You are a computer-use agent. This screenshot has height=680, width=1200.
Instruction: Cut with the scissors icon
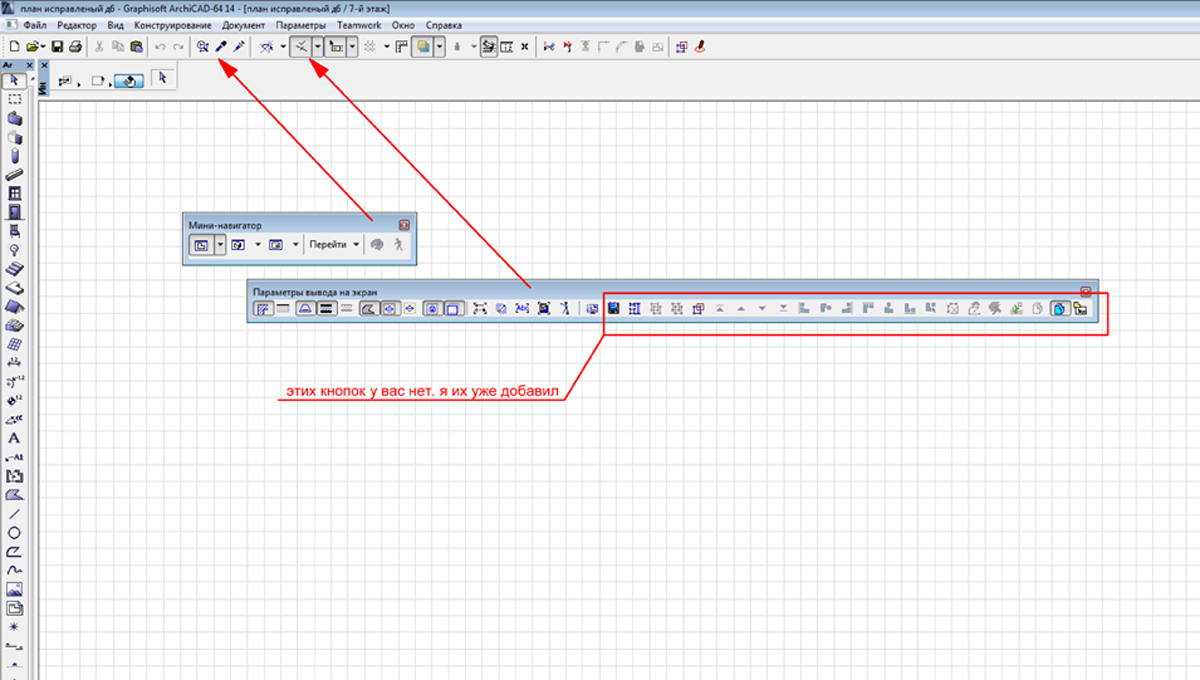tap(99, 46)
